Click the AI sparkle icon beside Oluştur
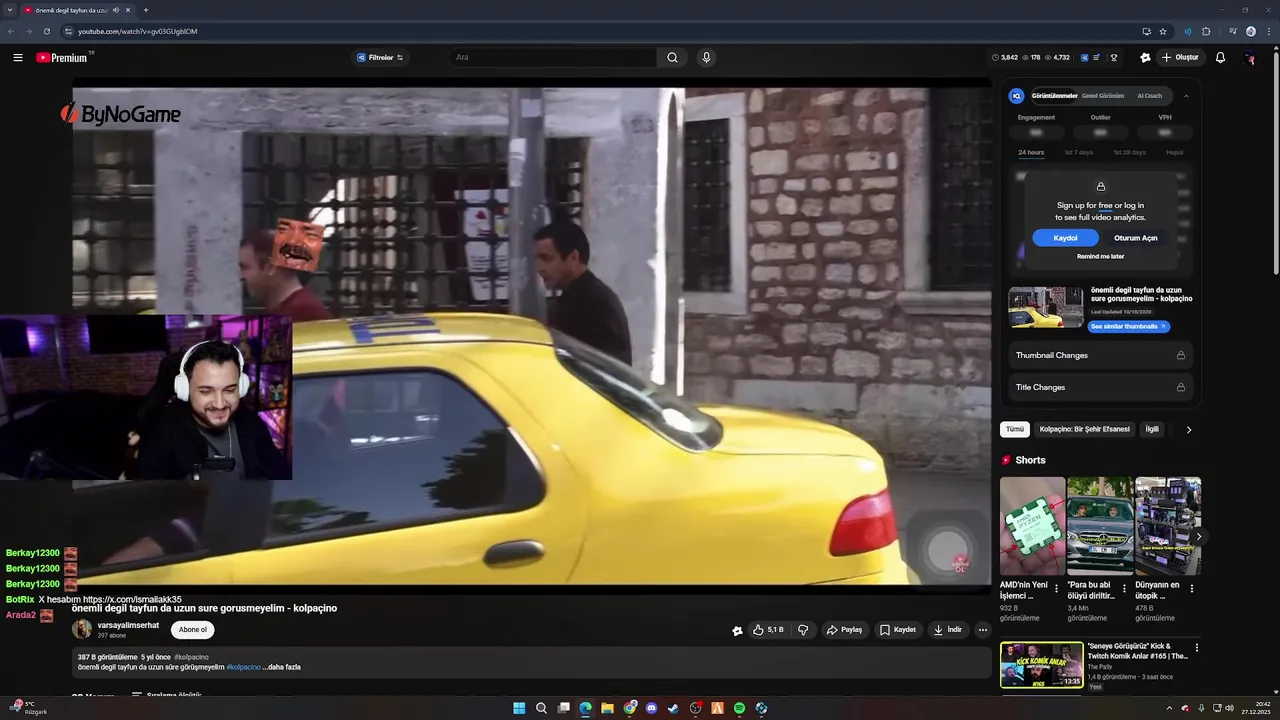The image size is (1280, 720). click(1145, 58)
